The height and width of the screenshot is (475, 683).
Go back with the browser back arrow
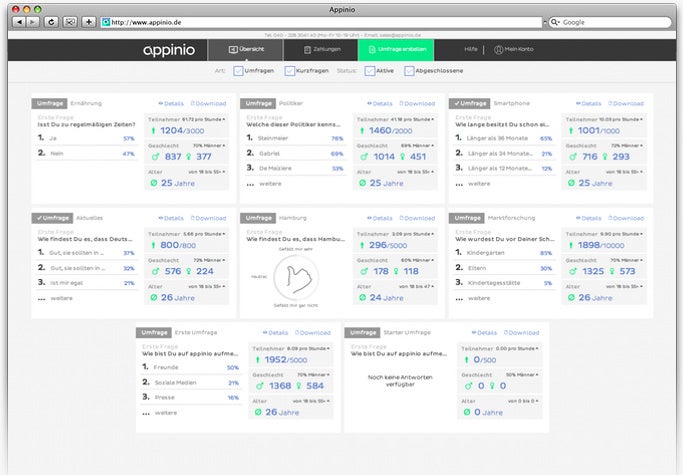click(x=19, y=22)
